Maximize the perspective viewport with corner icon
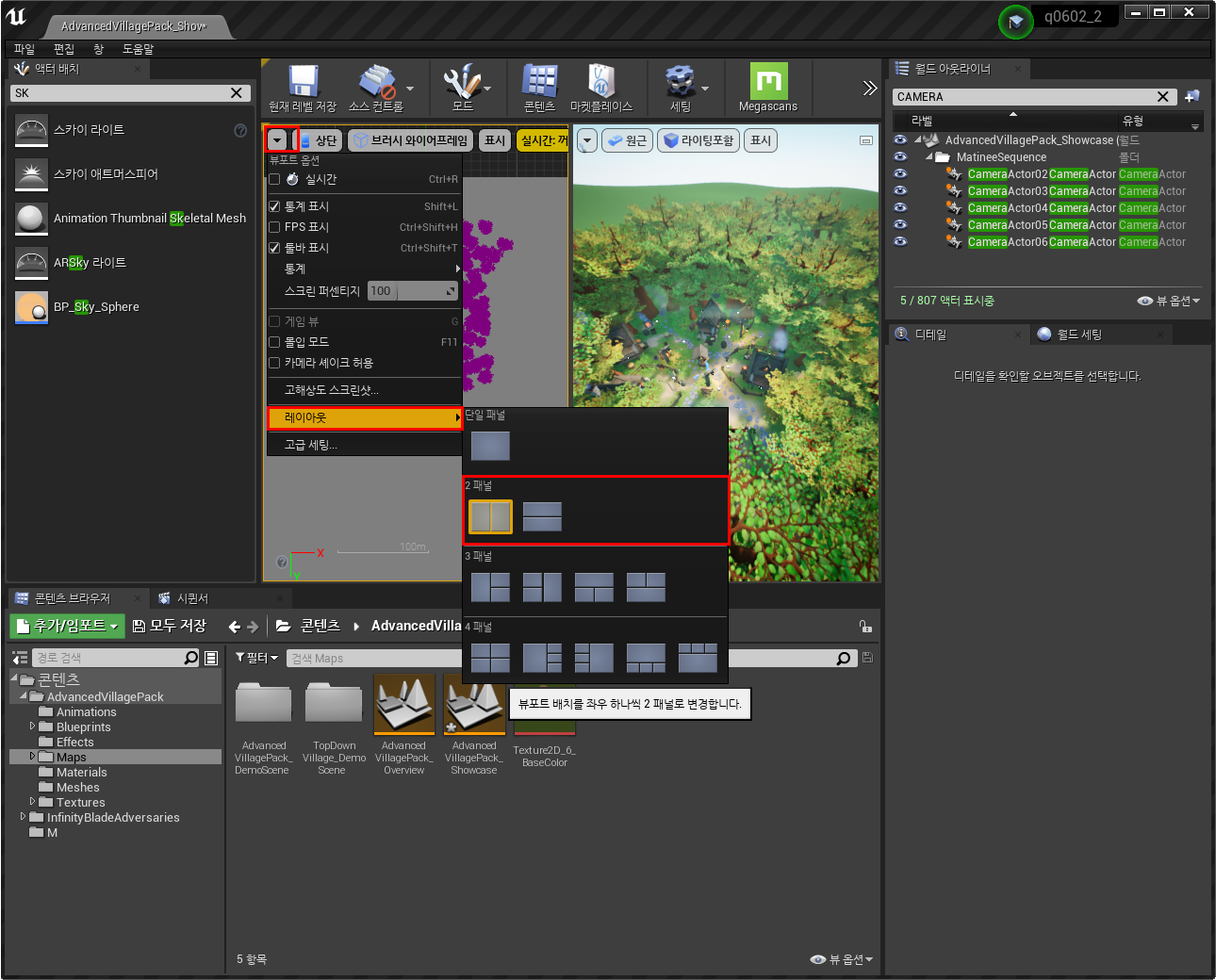Viewport: 1216px width, 980px height. click(x=866, y=140)
